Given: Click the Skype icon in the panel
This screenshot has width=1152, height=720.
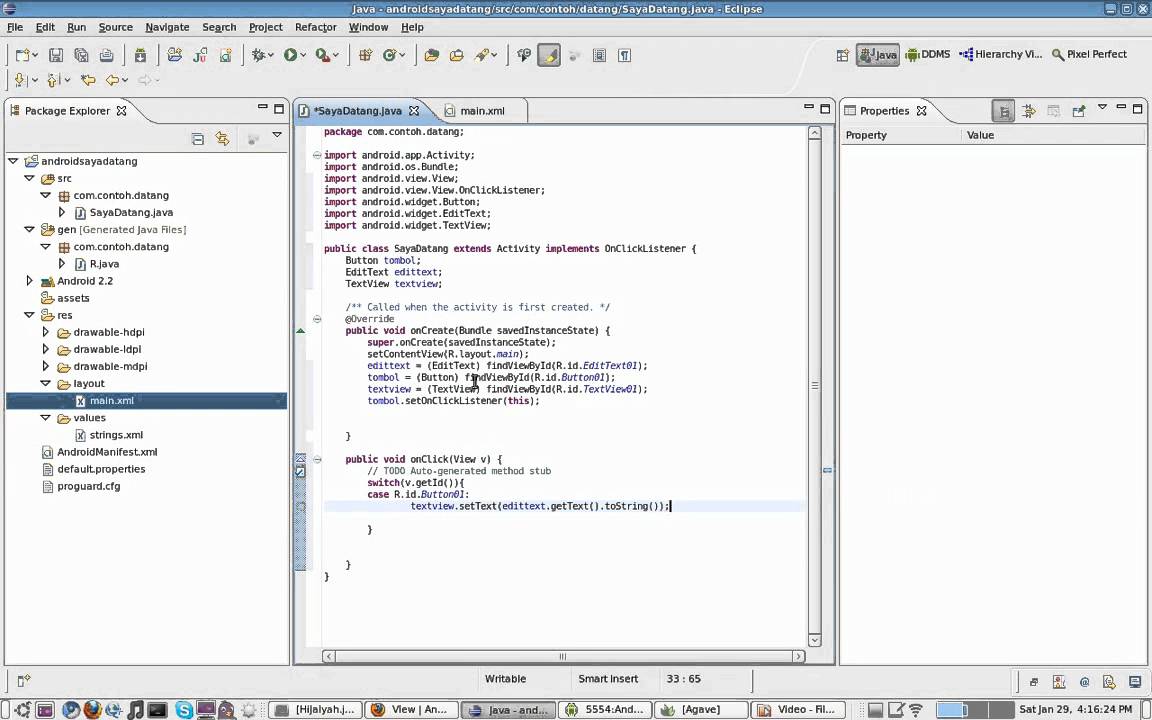Looking at the screenshot, I should 183,710.
